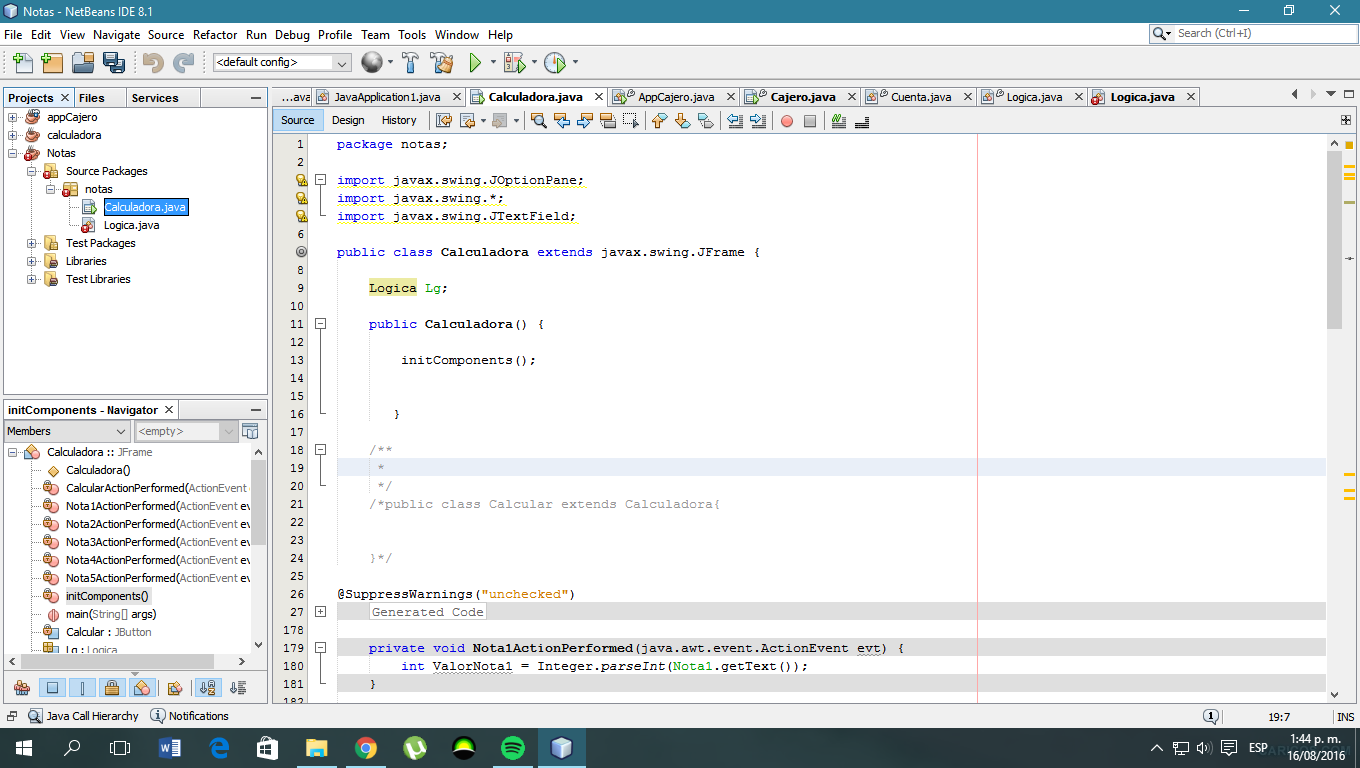
Task: Open Google Chrome from the taskbar
Action: pos(366,748)
